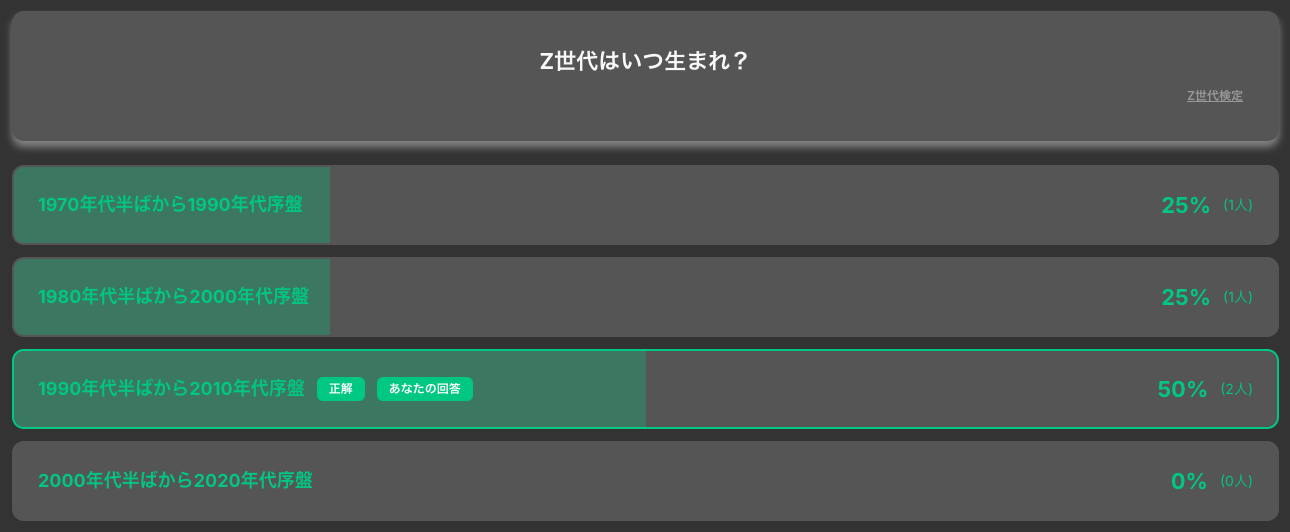
Task: Select the 1970年代半ばから1990年代序盤 answer text
Action: pyautogui.click(x=170, y=205)
